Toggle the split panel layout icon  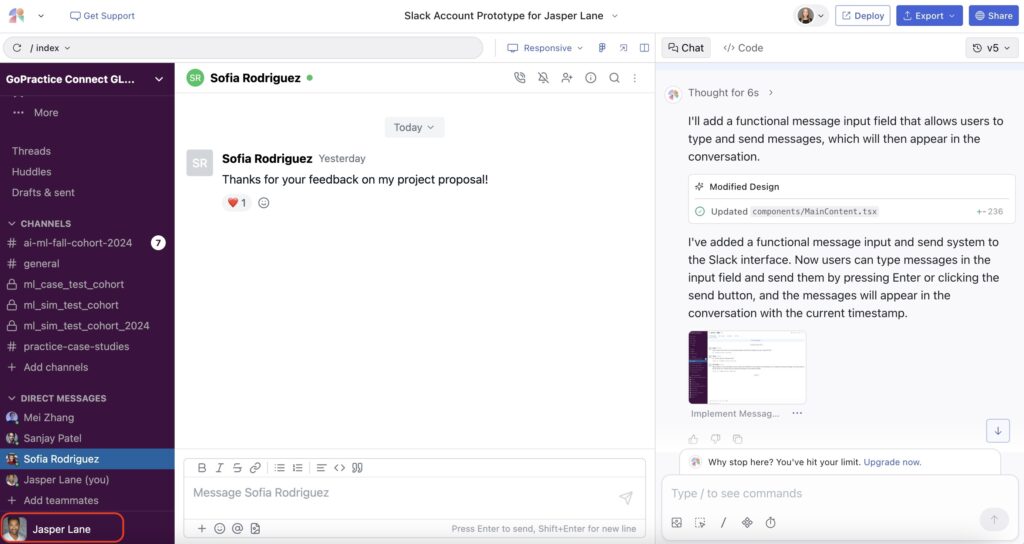coord(645,48)
